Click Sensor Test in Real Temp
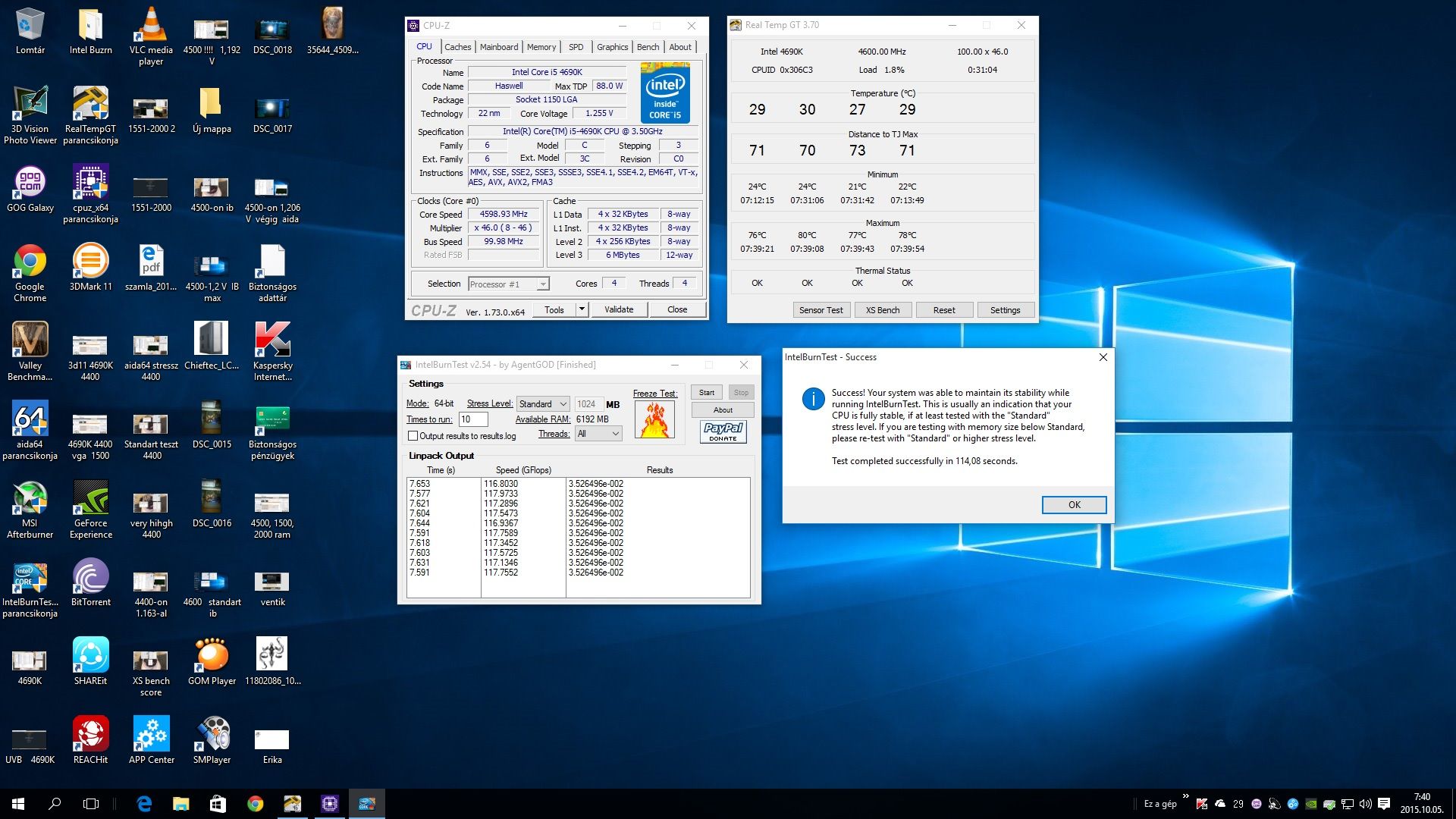 click(821, 310)
